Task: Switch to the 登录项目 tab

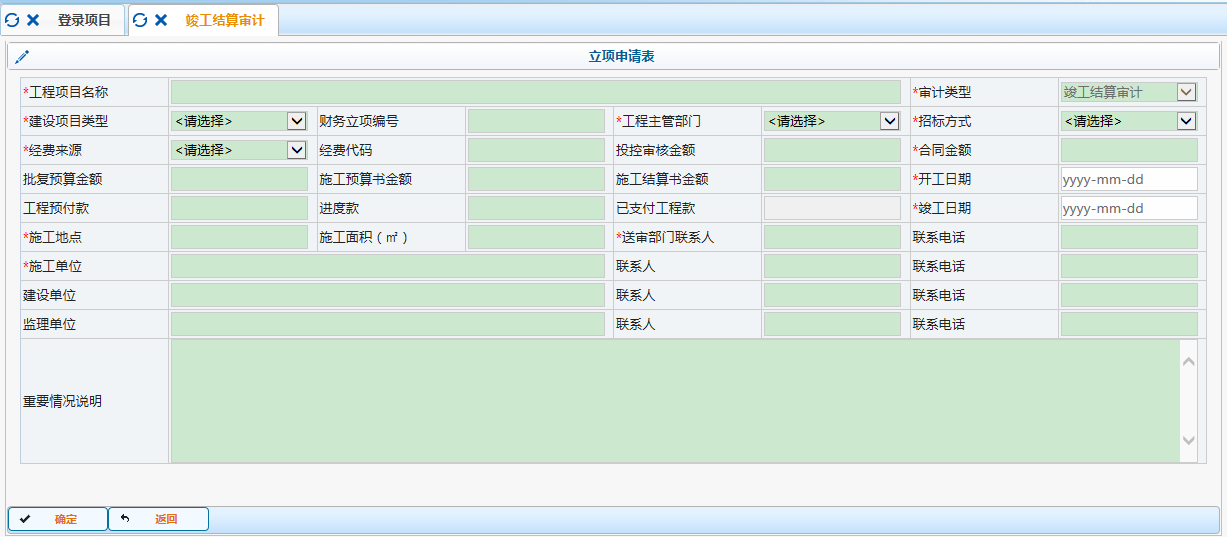Action: point(84,20)
